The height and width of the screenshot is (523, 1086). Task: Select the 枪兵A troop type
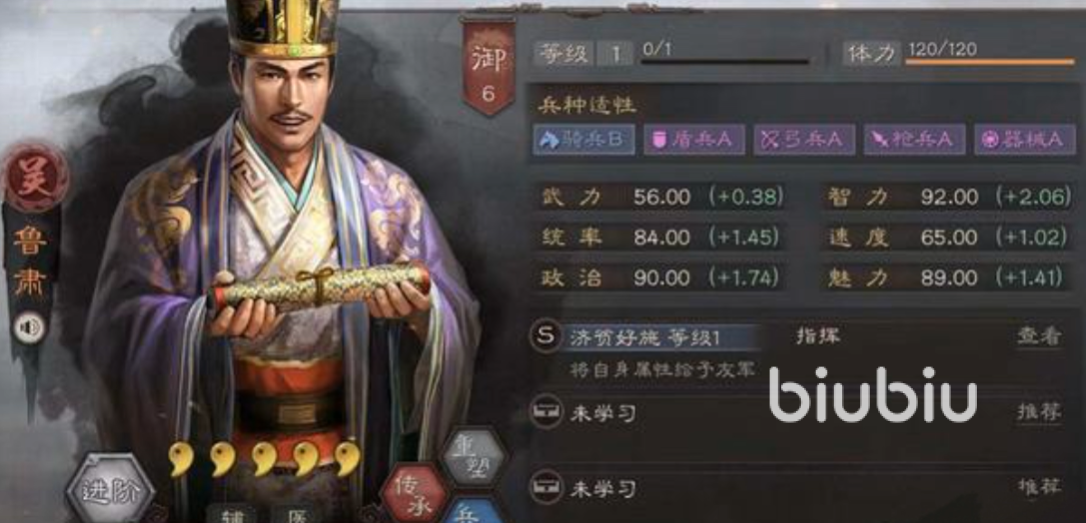pos(914,140)
